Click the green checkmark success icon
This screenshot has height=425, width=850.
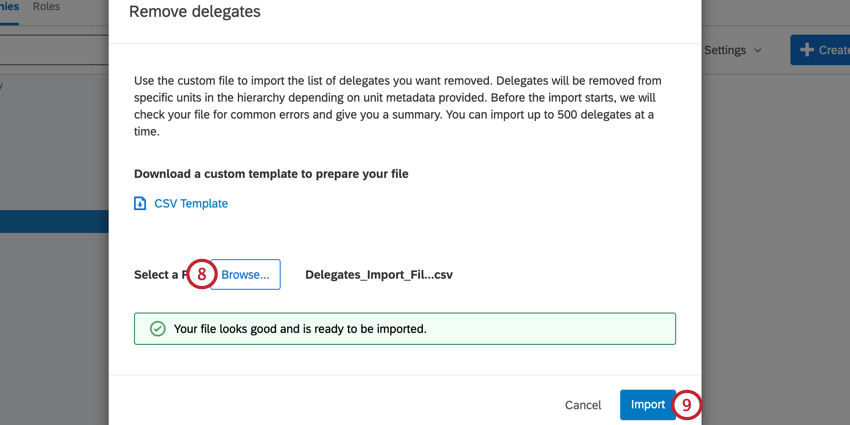(157, 329)
